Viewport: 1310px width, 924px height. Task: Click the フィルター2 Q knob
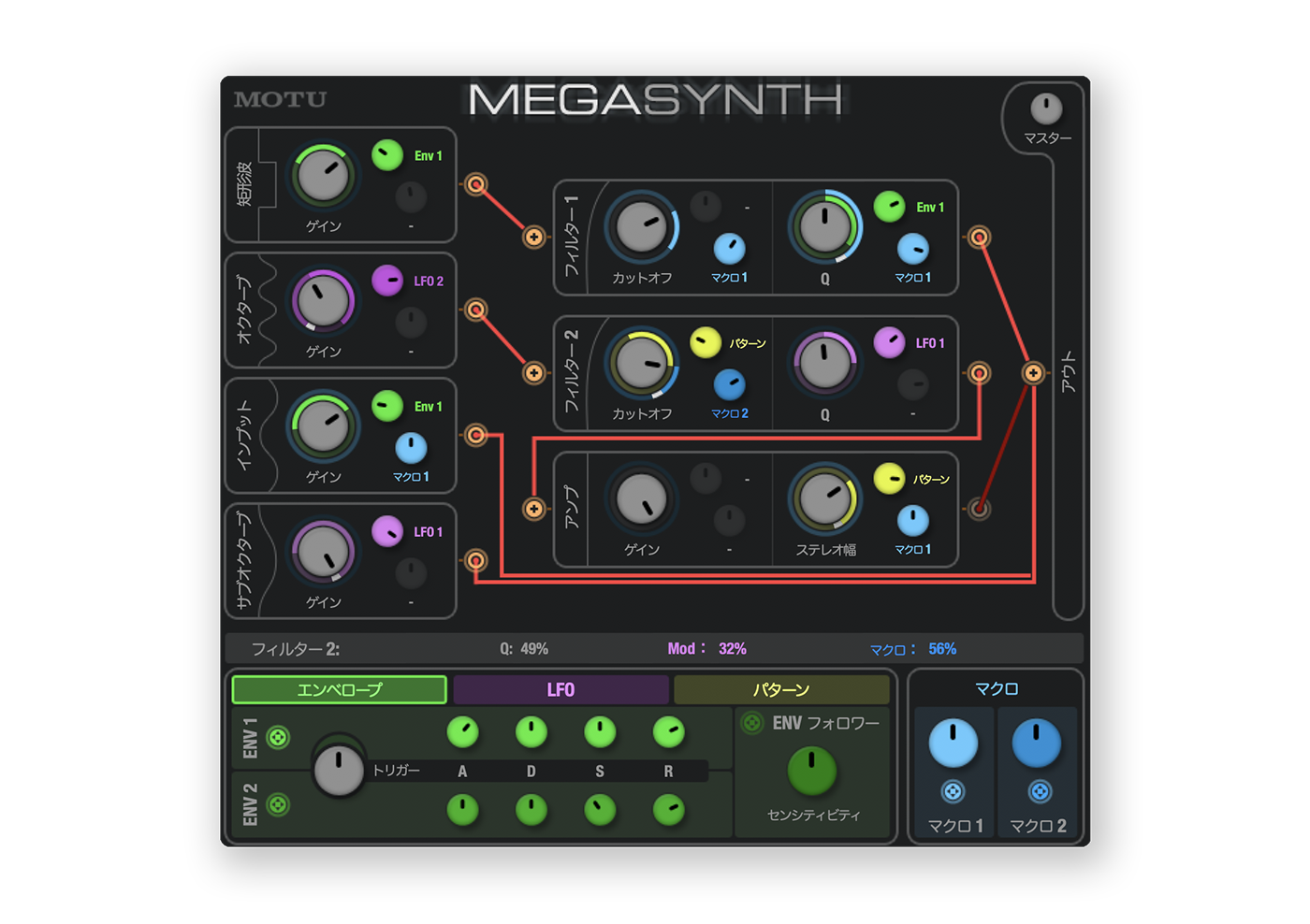pos(824,364)
